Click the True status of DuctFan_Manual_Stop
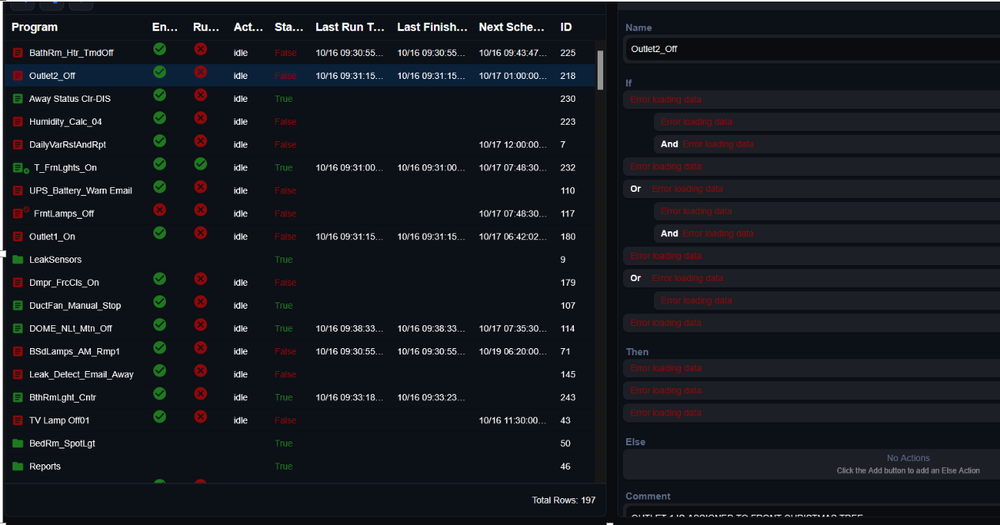The height and width of the screenshot is (525, 1000). (x=283, y=306)
